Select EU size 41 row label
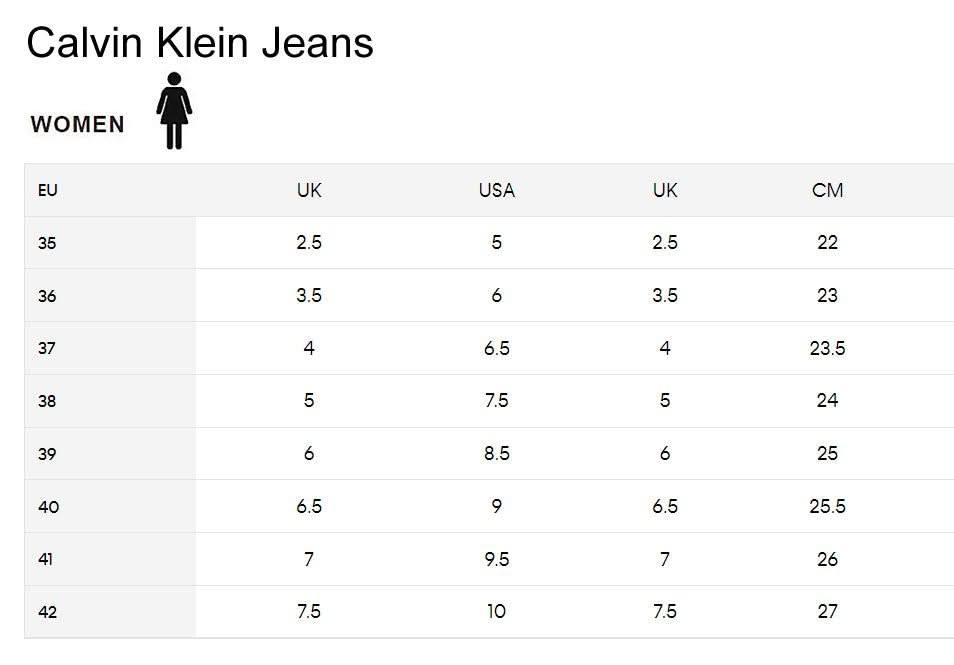Image resolution: width=954 pixels, height=665 pixels. pos(46,559)
